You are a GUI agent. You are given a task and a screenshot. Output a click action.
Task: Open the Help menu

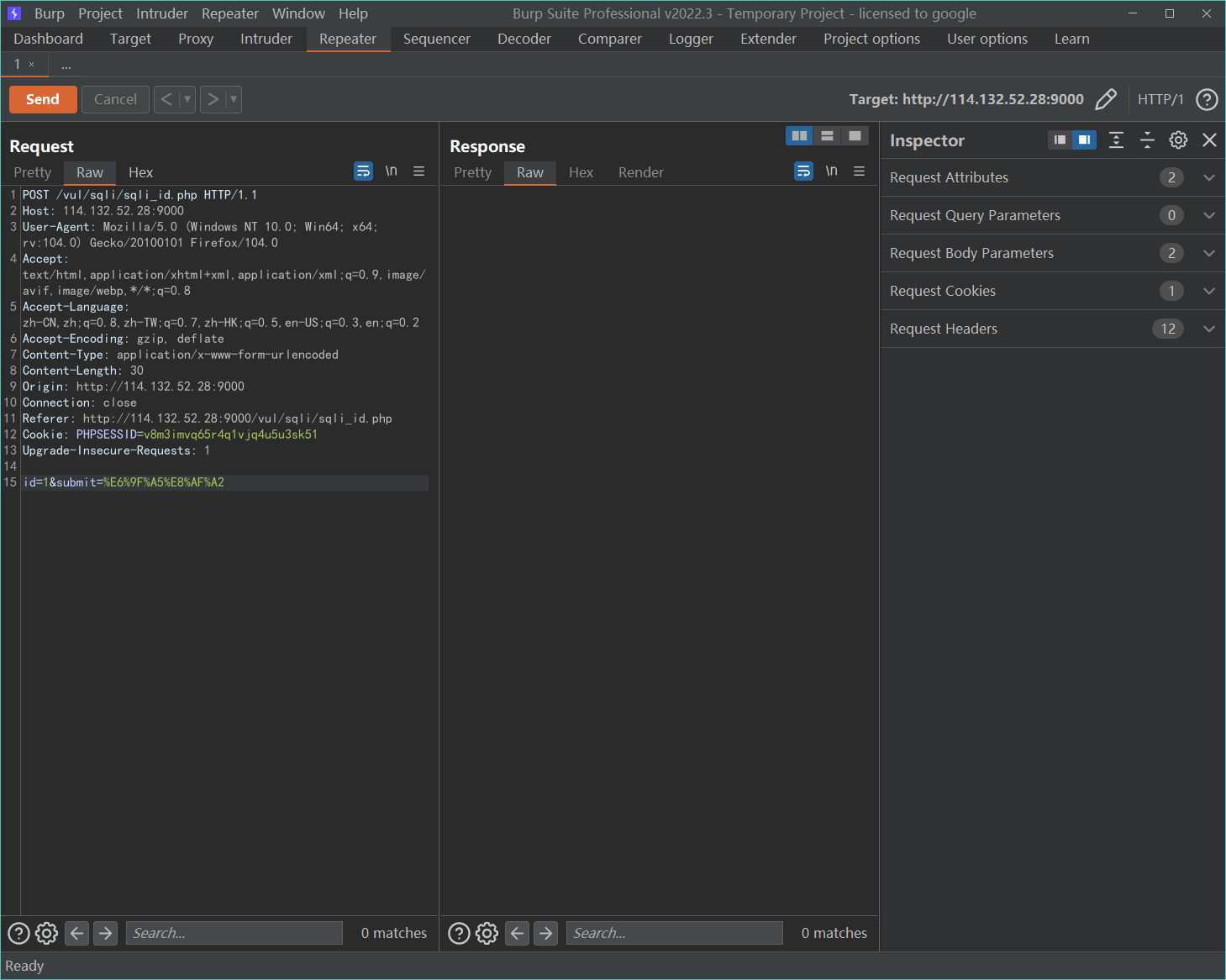pos(353,13)
